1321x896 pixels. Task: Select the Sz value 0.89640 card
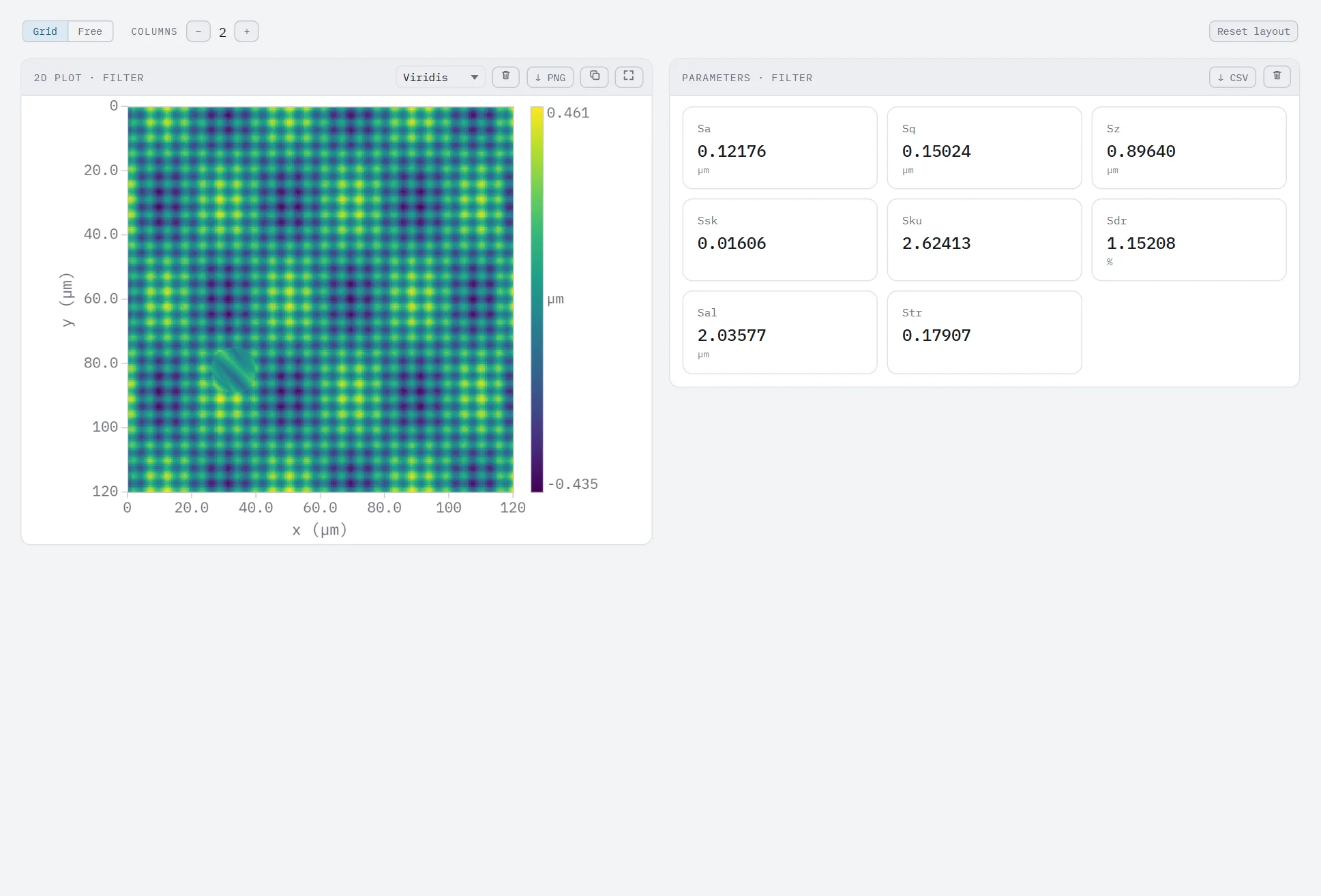coord(1189,147)
